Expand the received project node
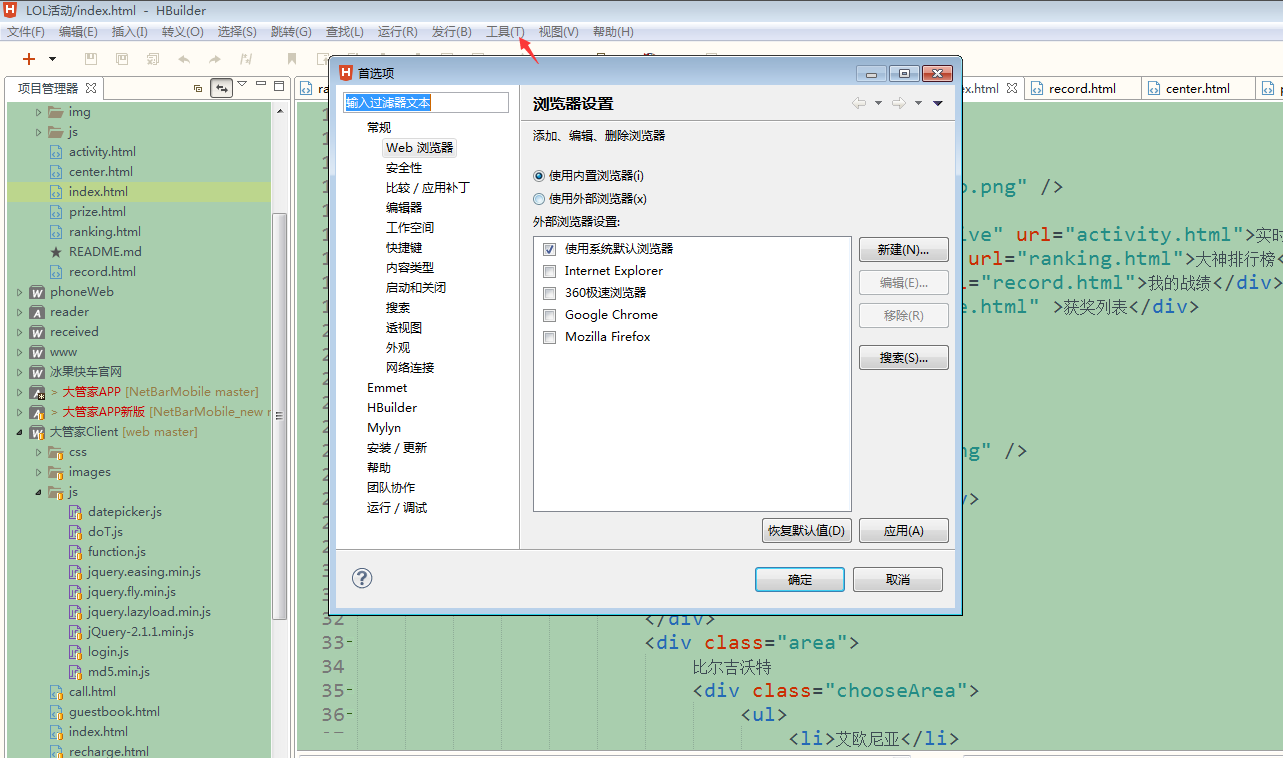Image resolution: width=1283 pixels, height=758 pixels. [20, 332]
